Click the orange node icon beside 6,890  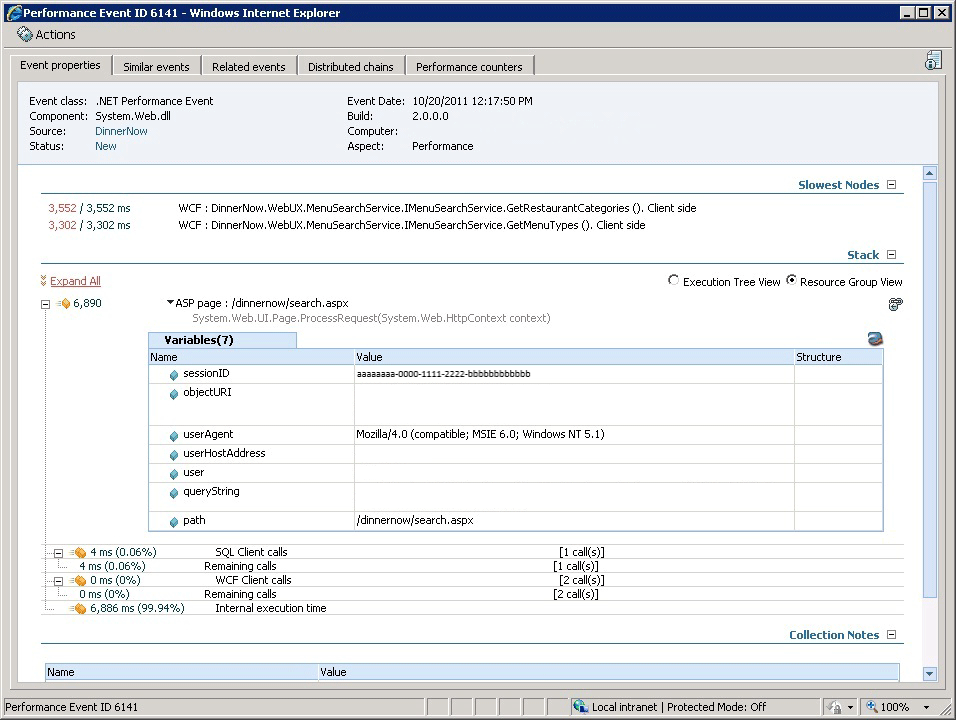coord(63,304)
